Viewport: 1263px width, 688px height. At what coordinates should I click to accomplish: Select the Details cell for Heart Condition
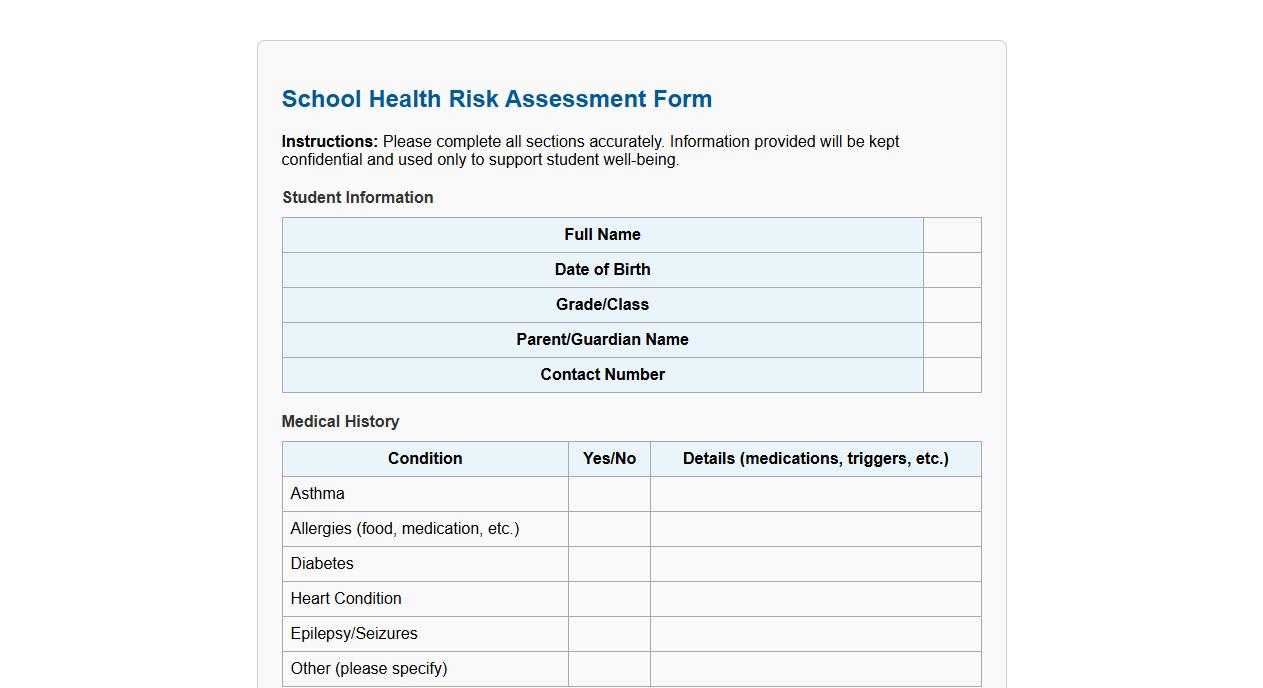coord(815,598)
